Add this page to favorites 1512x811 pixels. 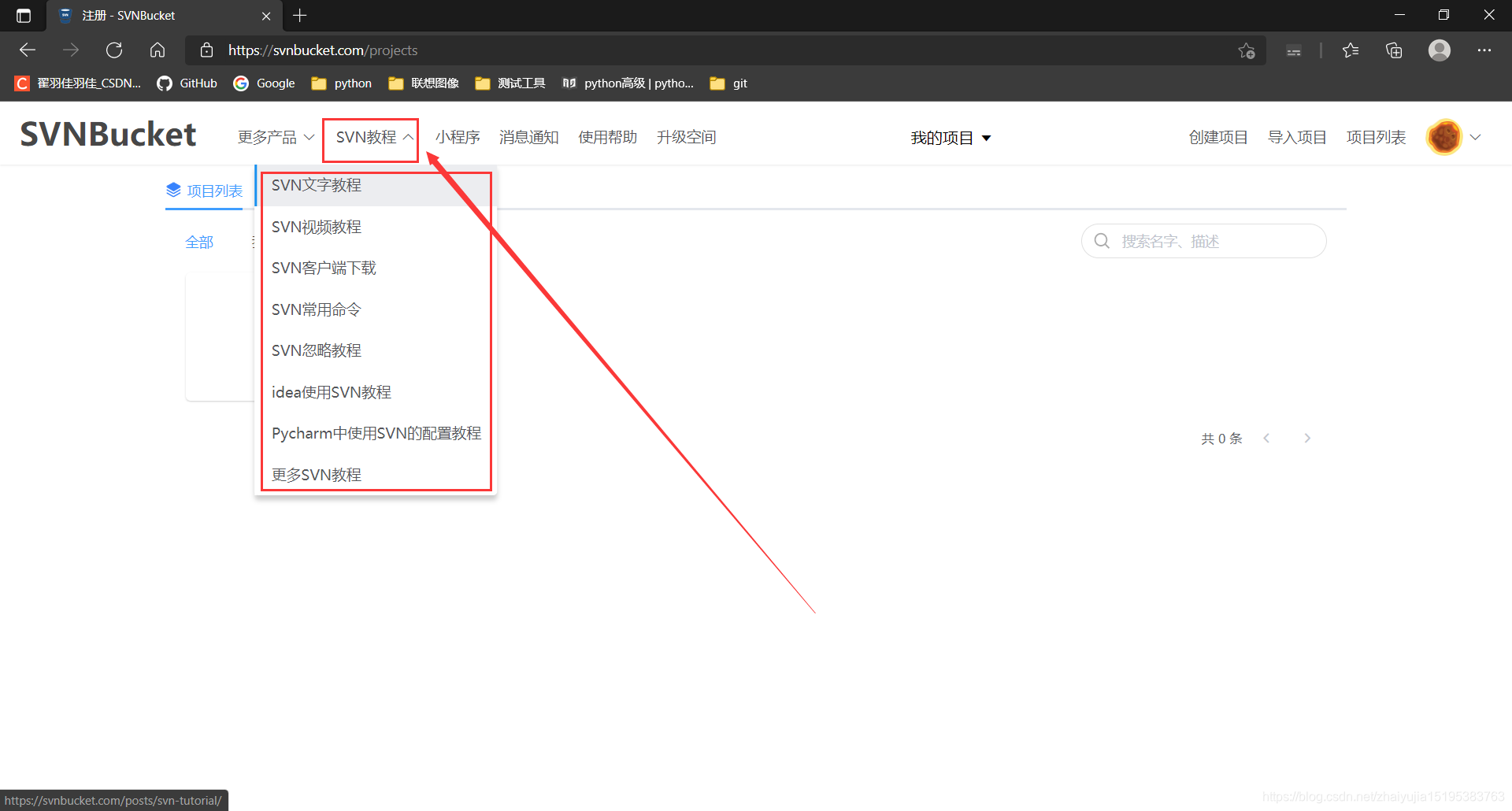coord(1247,50)
